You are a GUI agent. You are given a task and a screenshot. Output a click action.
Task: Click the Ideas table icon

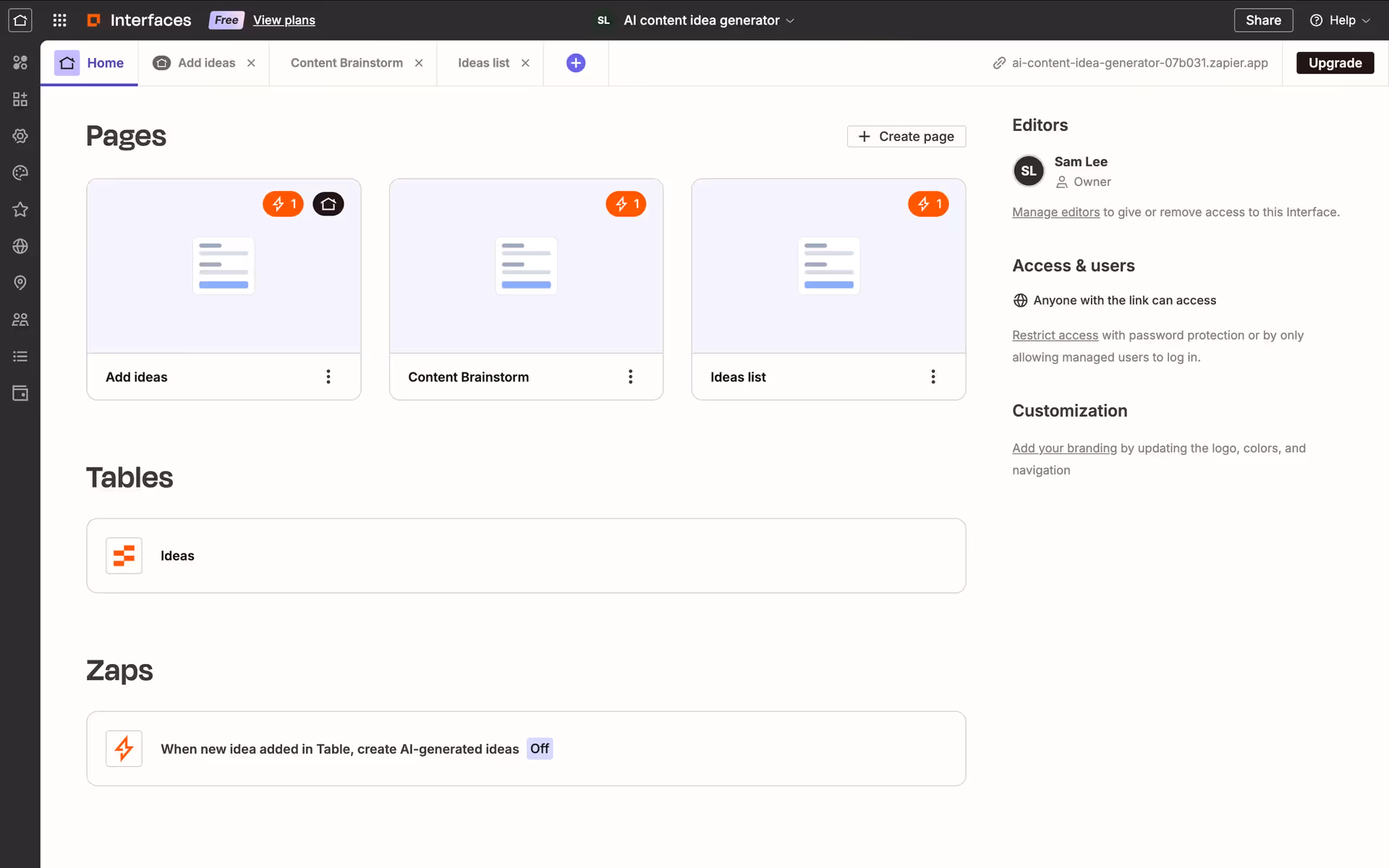tap(124, 556)
